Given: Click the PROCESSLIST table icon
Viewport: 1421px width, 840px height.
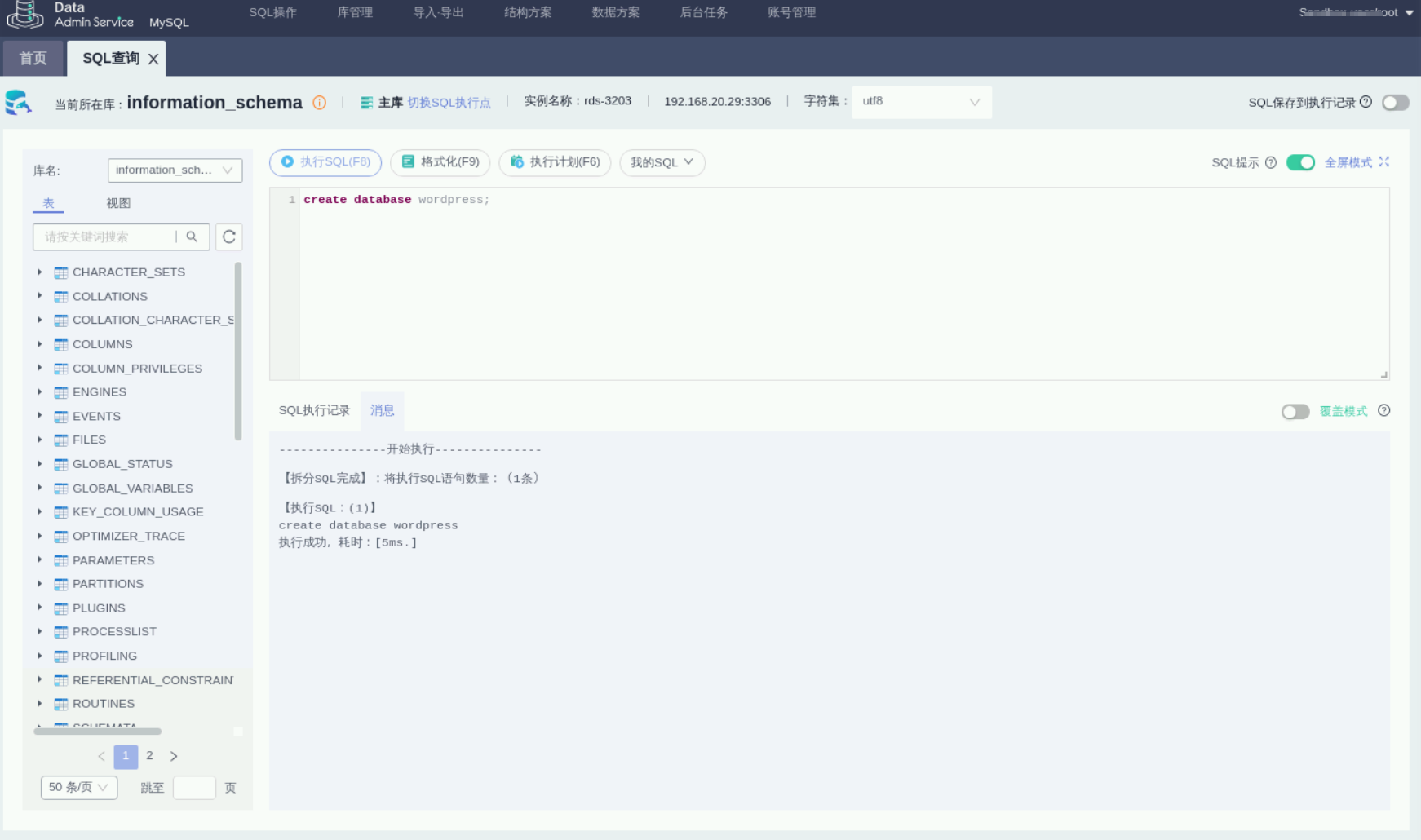Looking at the screenshot, I should (x=61, y=632).
